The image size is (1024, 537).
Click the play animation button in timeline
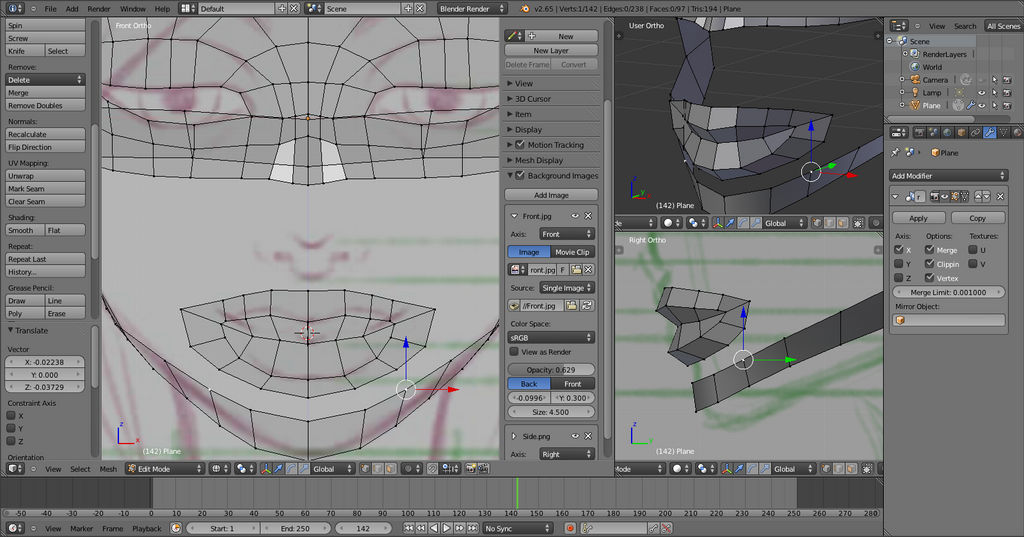pos(447,528)
